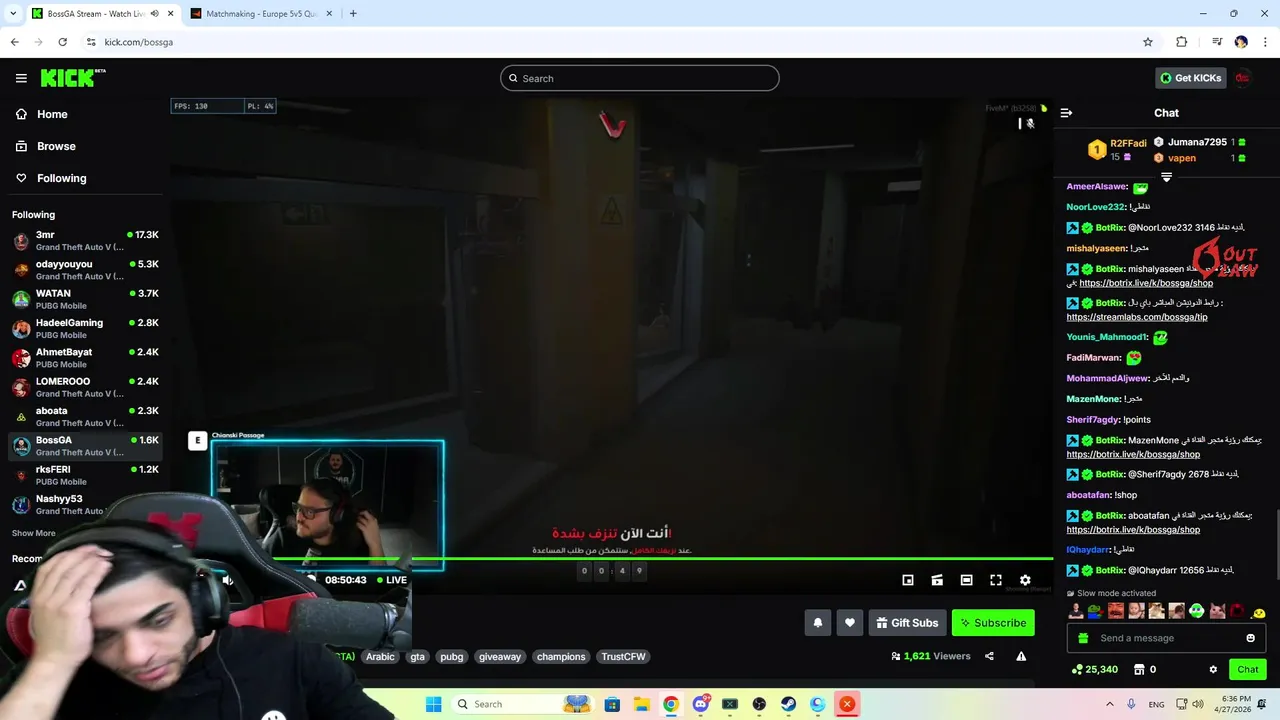Show hidden system tray icons
This screenshot has width=1280, height=720.
pos(1110,704)
